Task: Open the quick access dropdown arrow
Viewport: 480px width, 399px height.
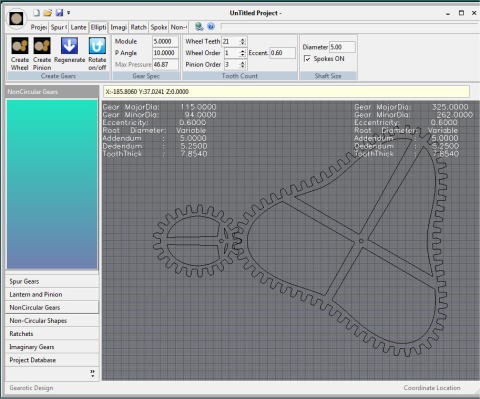Action: tap(68, 13)
